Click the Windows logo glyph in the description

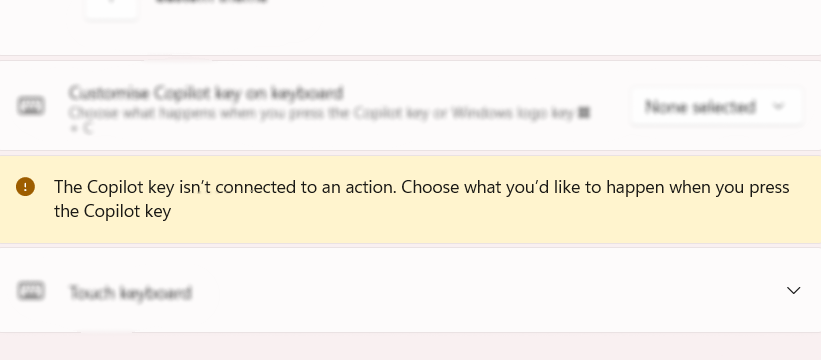coord(584,113)
